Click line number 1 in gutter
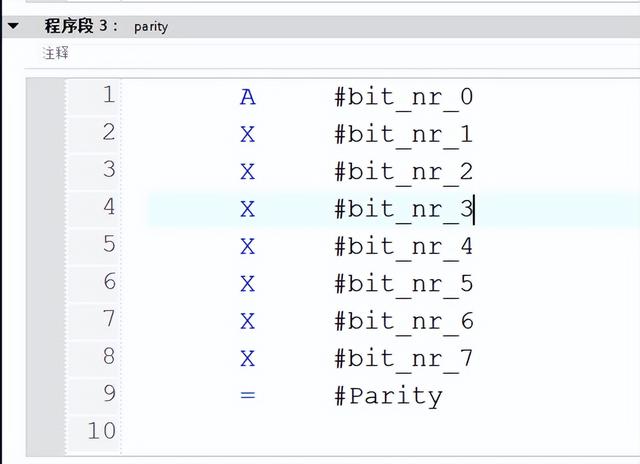This screenshot has width=640, height=464. [x=109, y=94]
